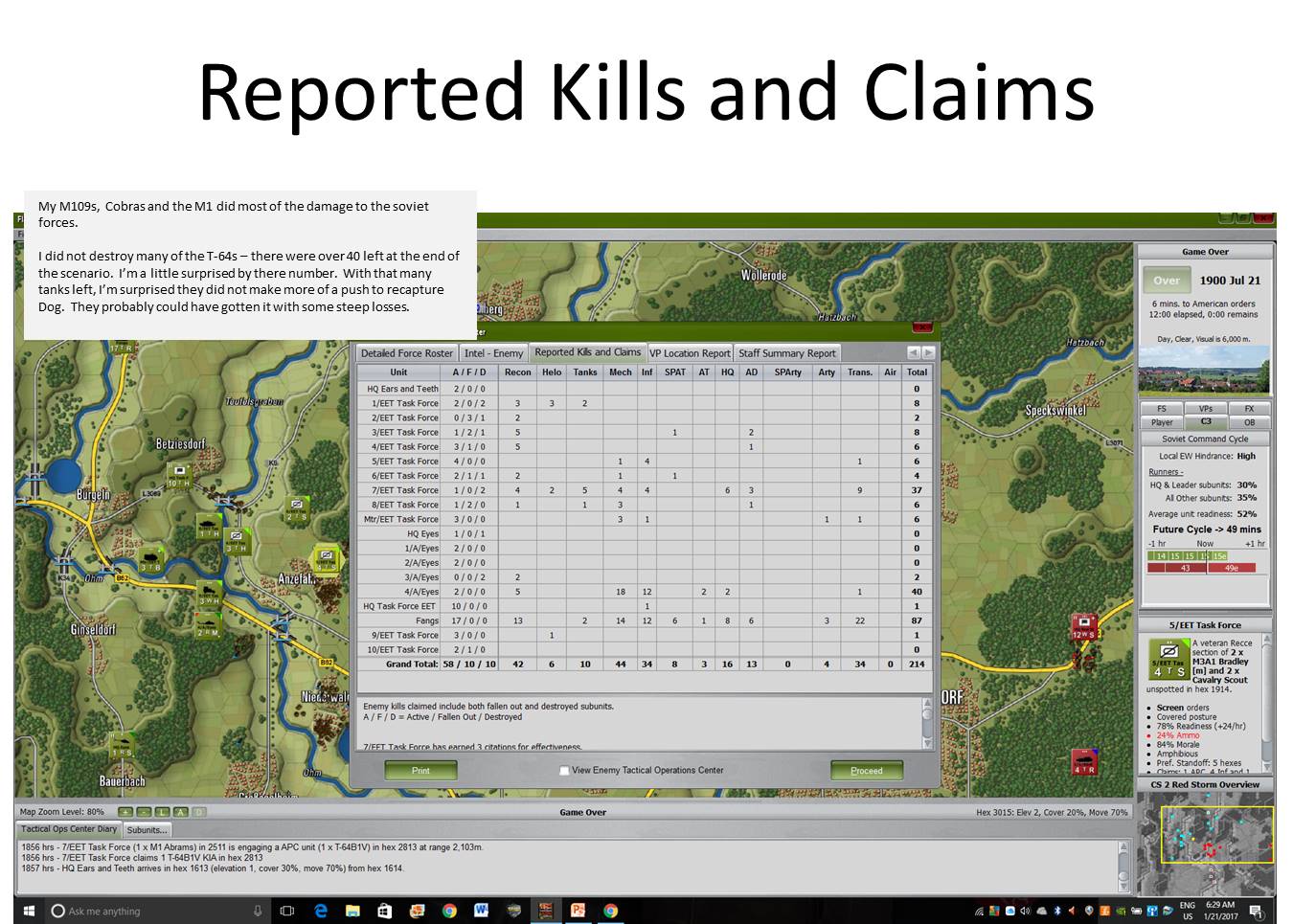Click the notes panel scrollbar down arrow
This screenshot has width=1293, height=924.
926,743
